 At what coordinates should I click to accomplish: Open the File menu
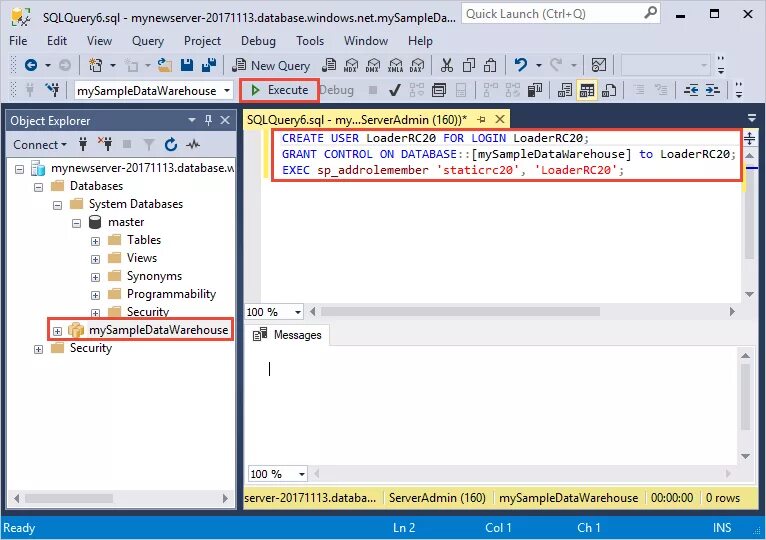click(x=18, y=41)
